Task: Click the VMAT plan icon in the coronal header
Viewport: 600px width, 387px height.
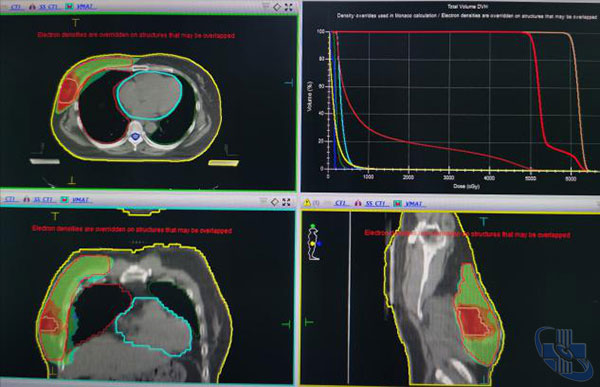Action: click(x=65, y=199)
